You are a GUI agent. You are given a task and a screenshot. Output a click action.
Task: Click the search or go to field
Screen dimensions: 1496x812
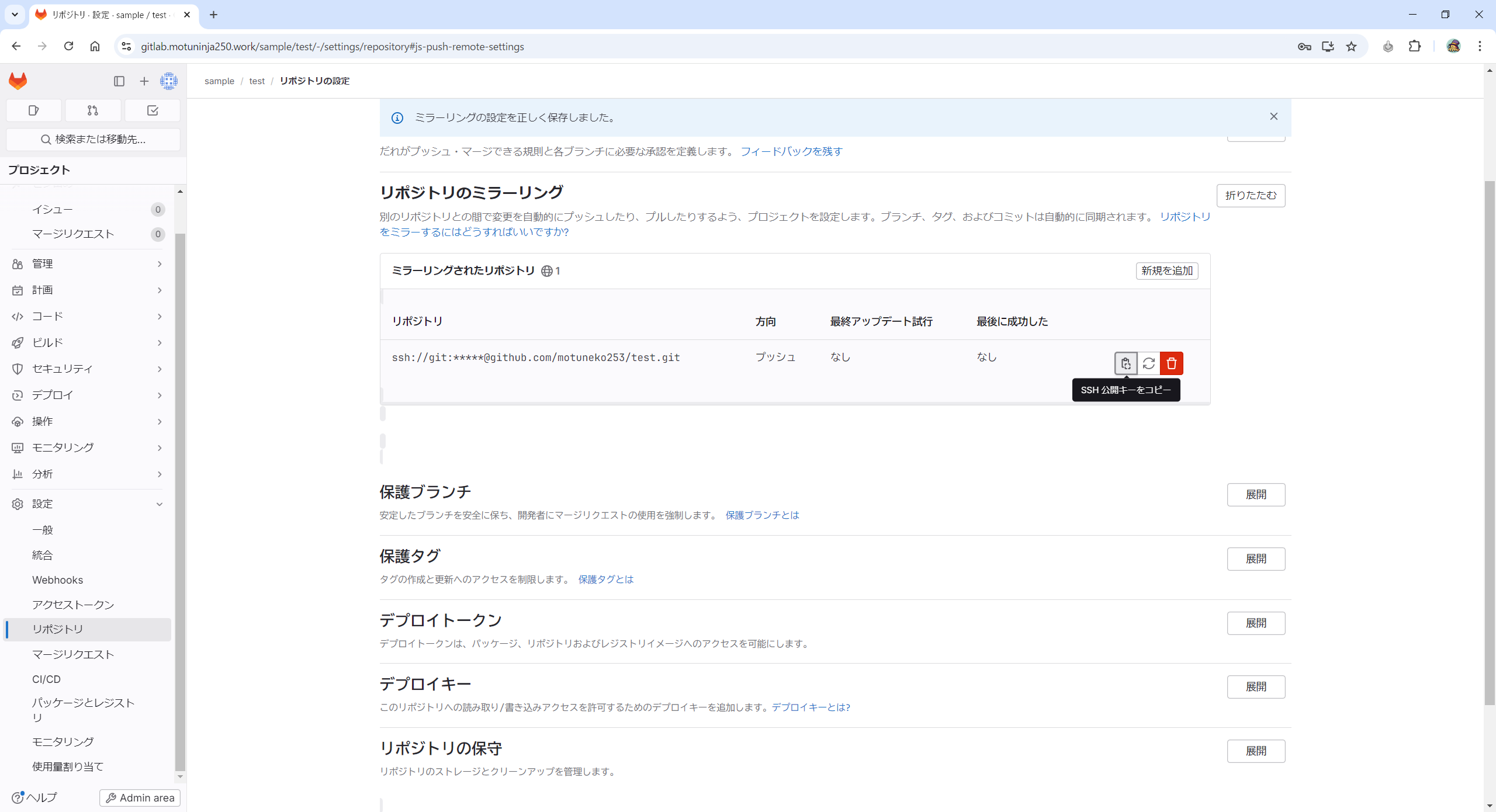click(x=93, y=139)
